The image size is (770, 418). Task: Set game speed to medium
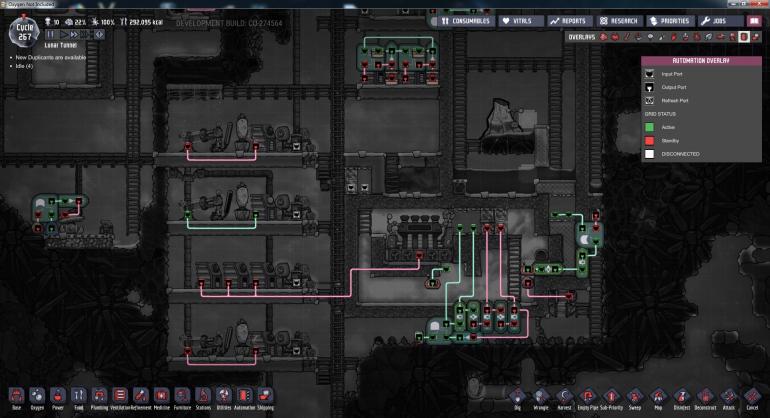point(74,34)
